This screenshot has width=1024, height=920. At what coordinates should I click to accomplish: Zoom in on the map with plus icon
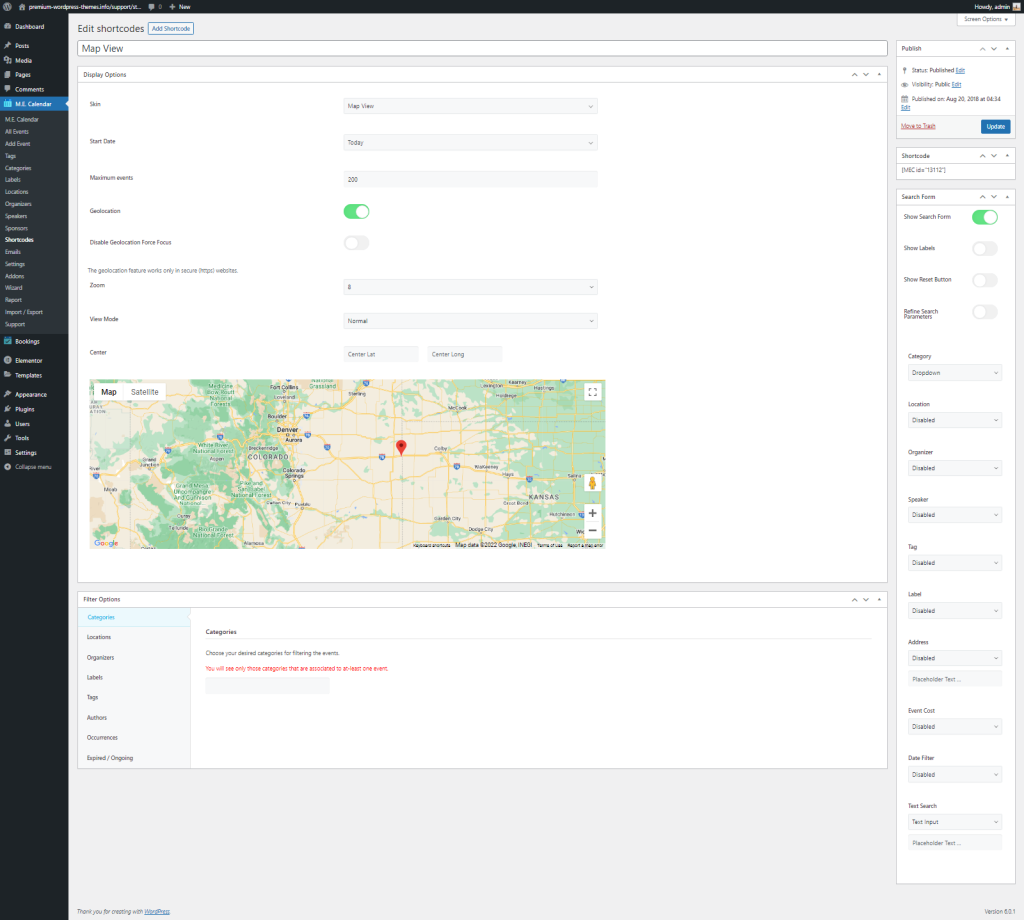592,512
